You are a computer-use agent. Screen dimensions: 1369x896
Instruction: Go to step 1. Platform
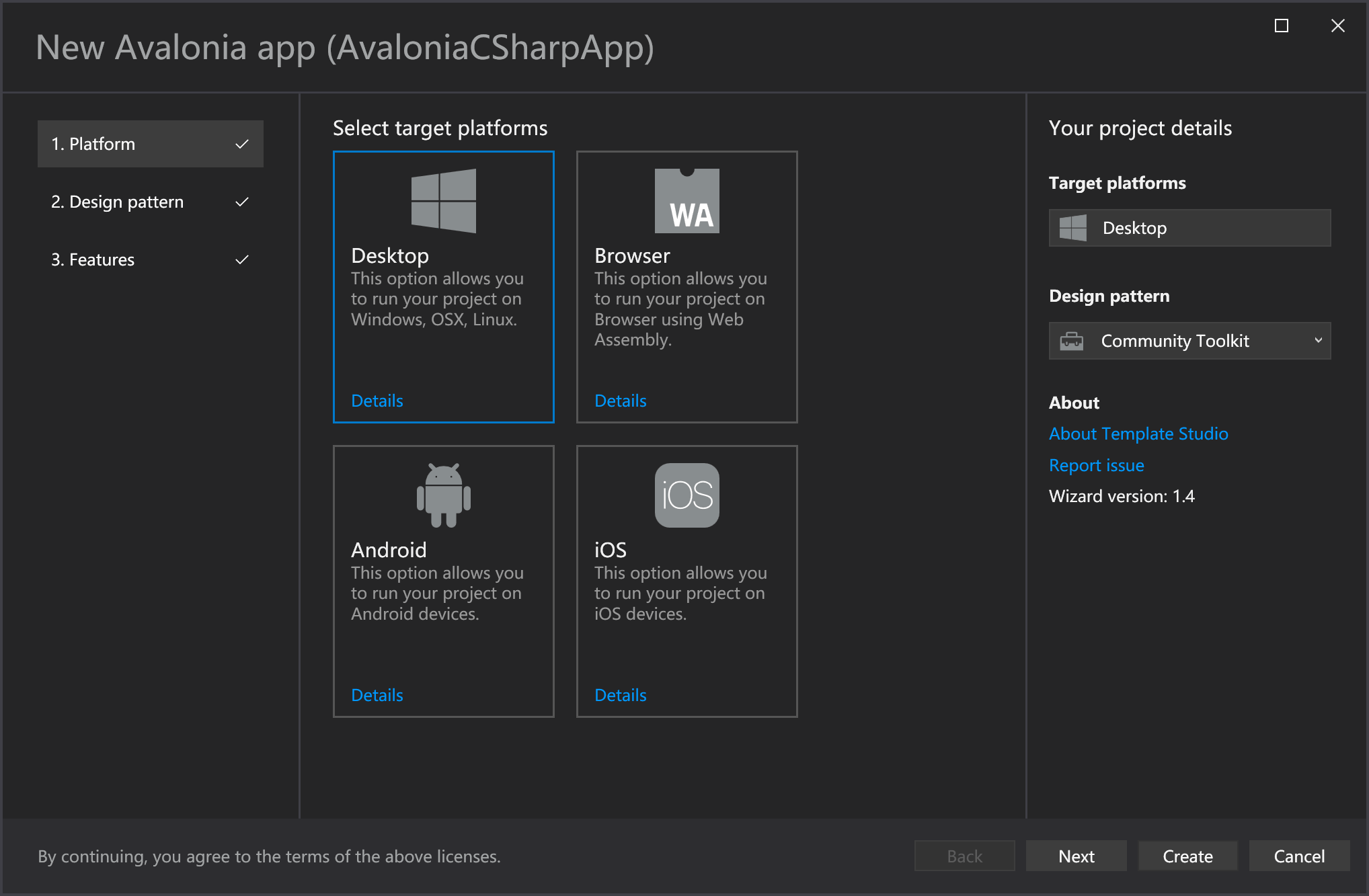pyautogui.click(x=151, y=144)
